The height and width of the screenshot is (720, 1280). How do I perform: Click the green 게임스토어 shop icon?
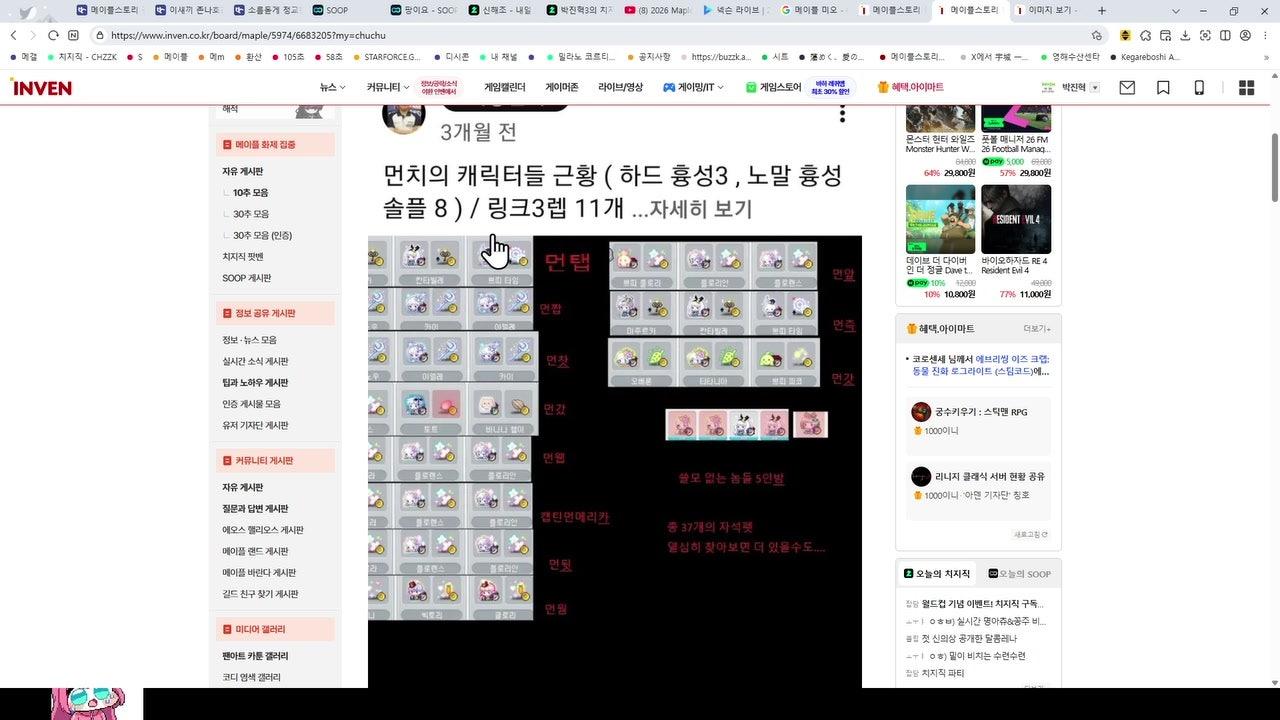click(x=751, y=88)
